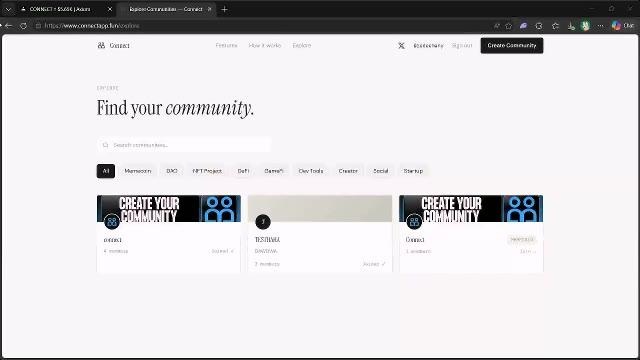Filter communities by DeFi

tap(243, 171)
